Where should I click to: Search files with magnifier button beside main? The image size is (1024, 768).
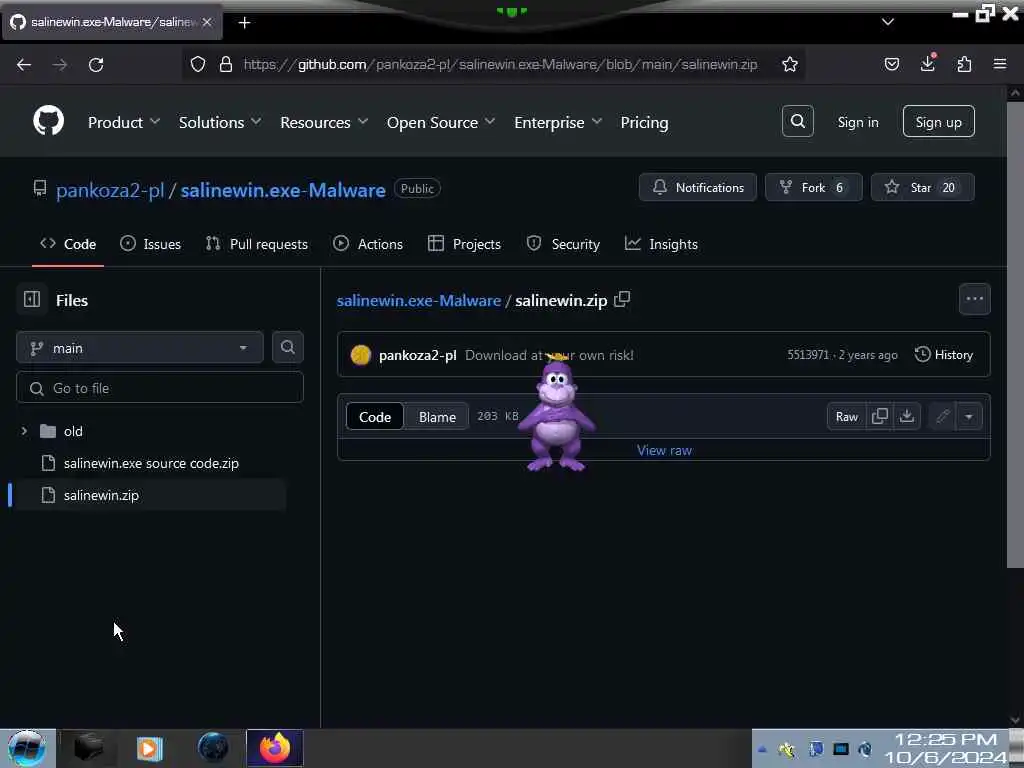287,347
